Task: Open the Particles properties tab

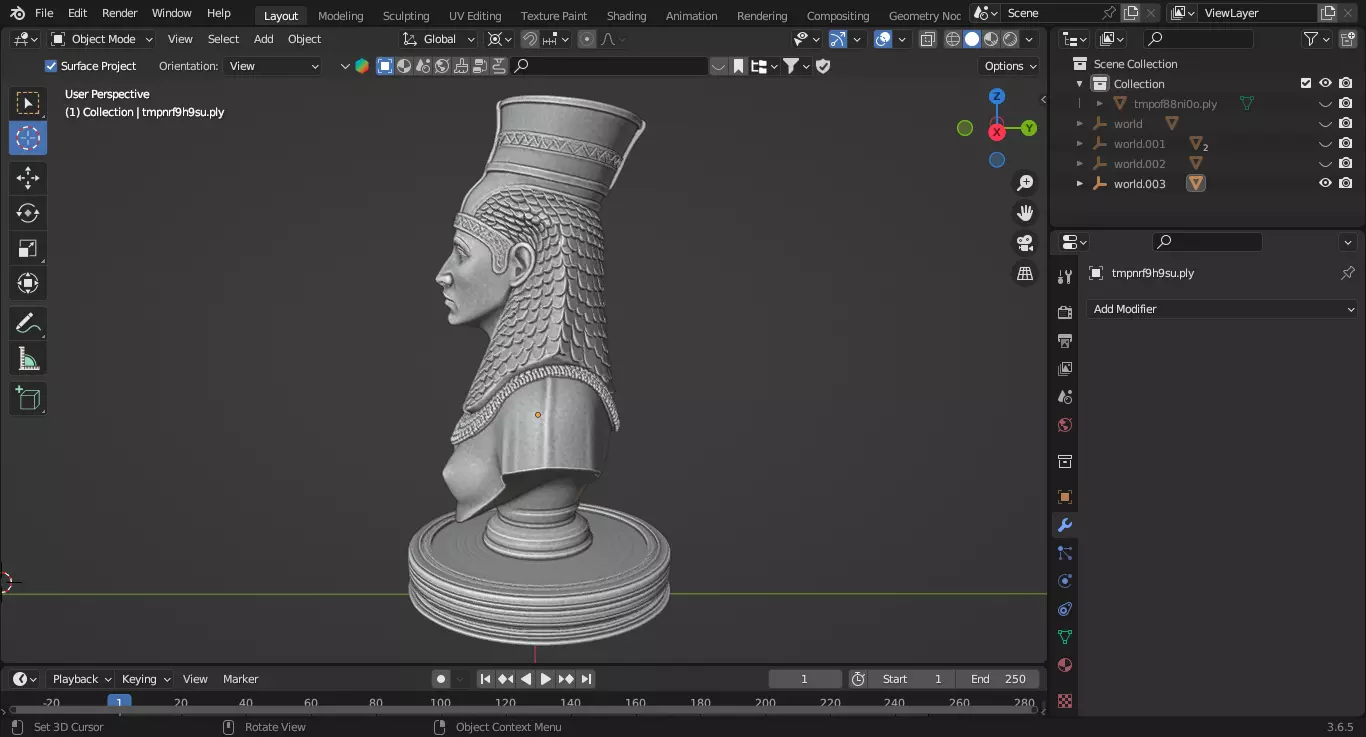Action: (x=1065, y=553)
